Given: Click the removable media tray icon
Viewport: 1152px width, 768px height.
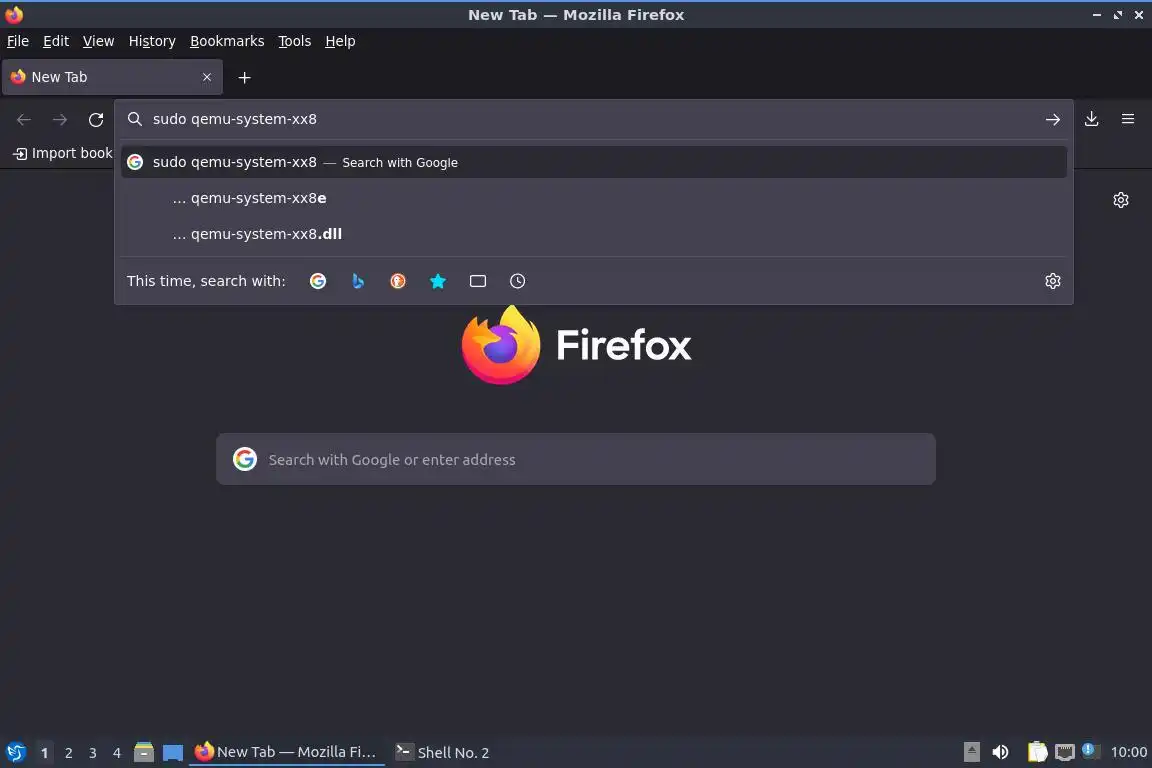Looking at the screenshot, I should (971, 752).
